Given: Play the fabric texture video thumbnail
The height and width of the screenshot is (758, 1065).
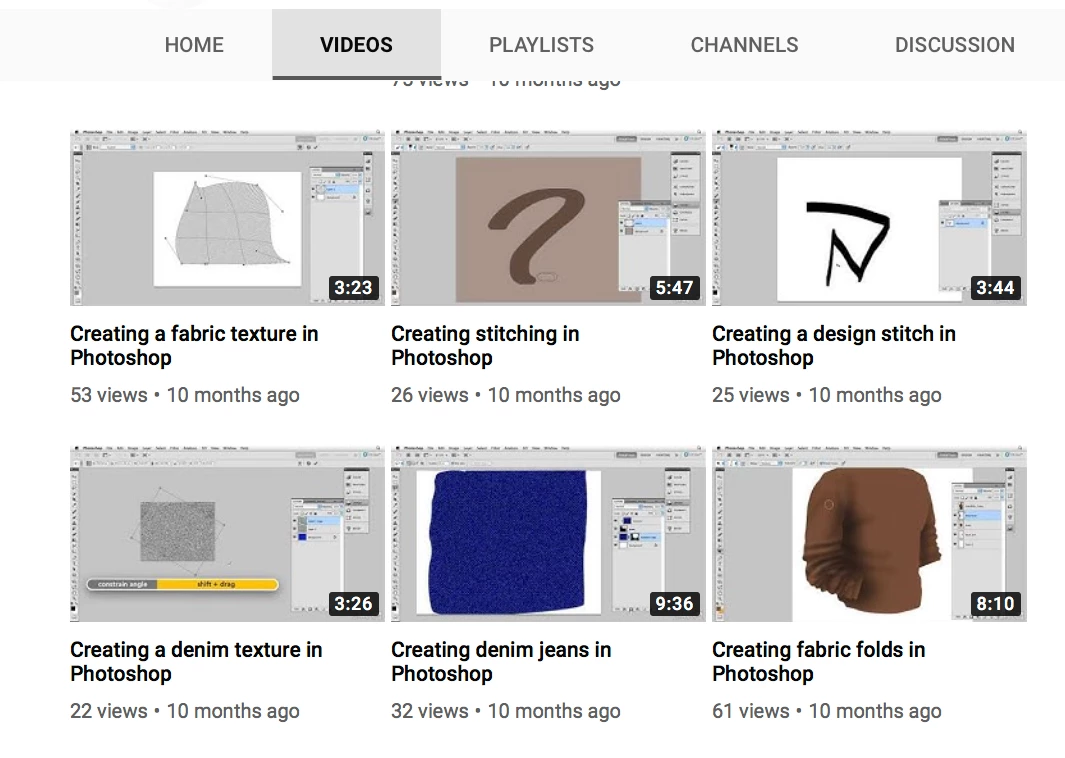Looking at the screenshot, I should tap(227, 218).
